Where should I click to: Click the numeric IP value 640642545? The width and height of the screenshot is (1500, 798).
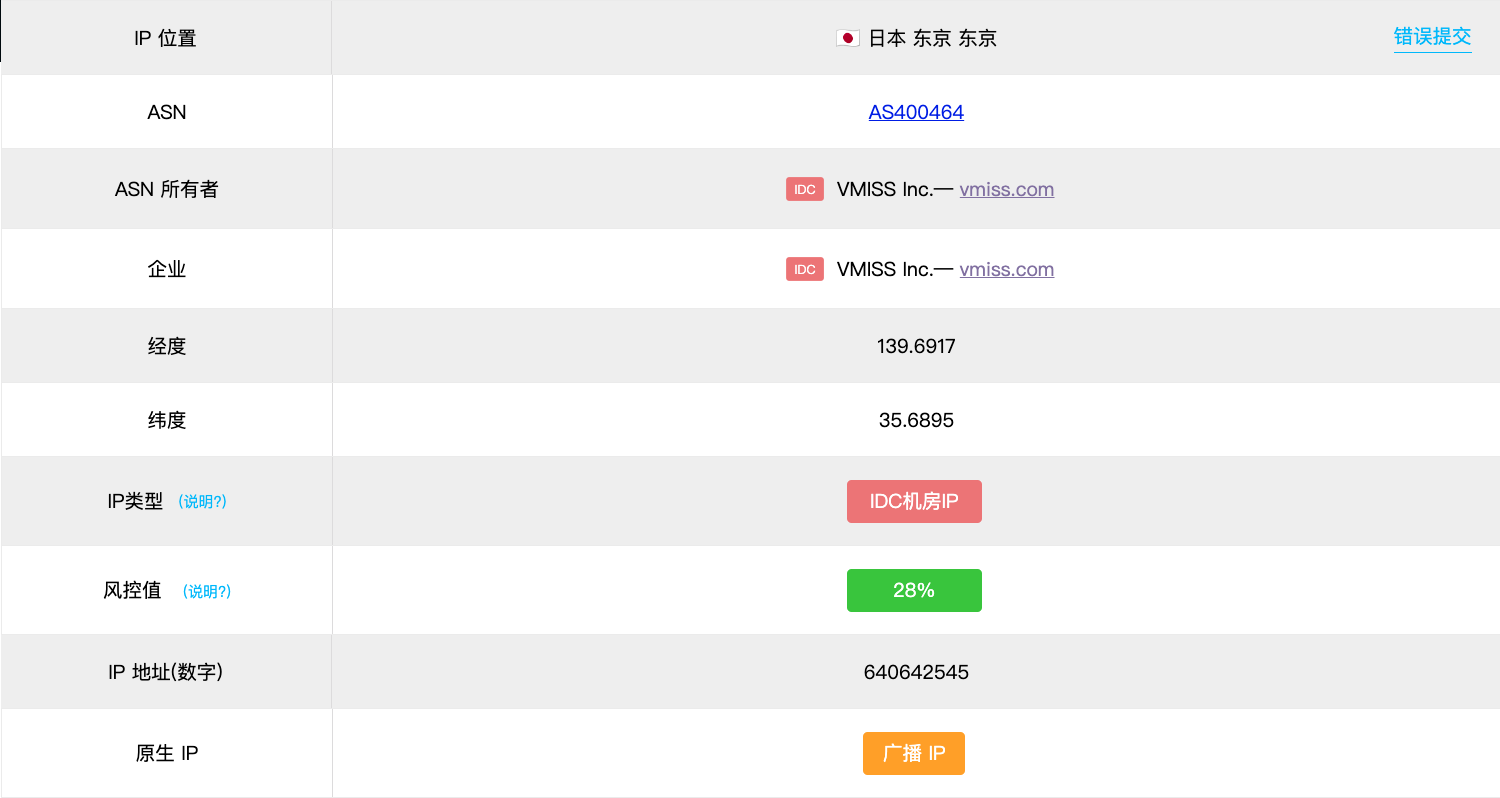click(x=916, y=672)
